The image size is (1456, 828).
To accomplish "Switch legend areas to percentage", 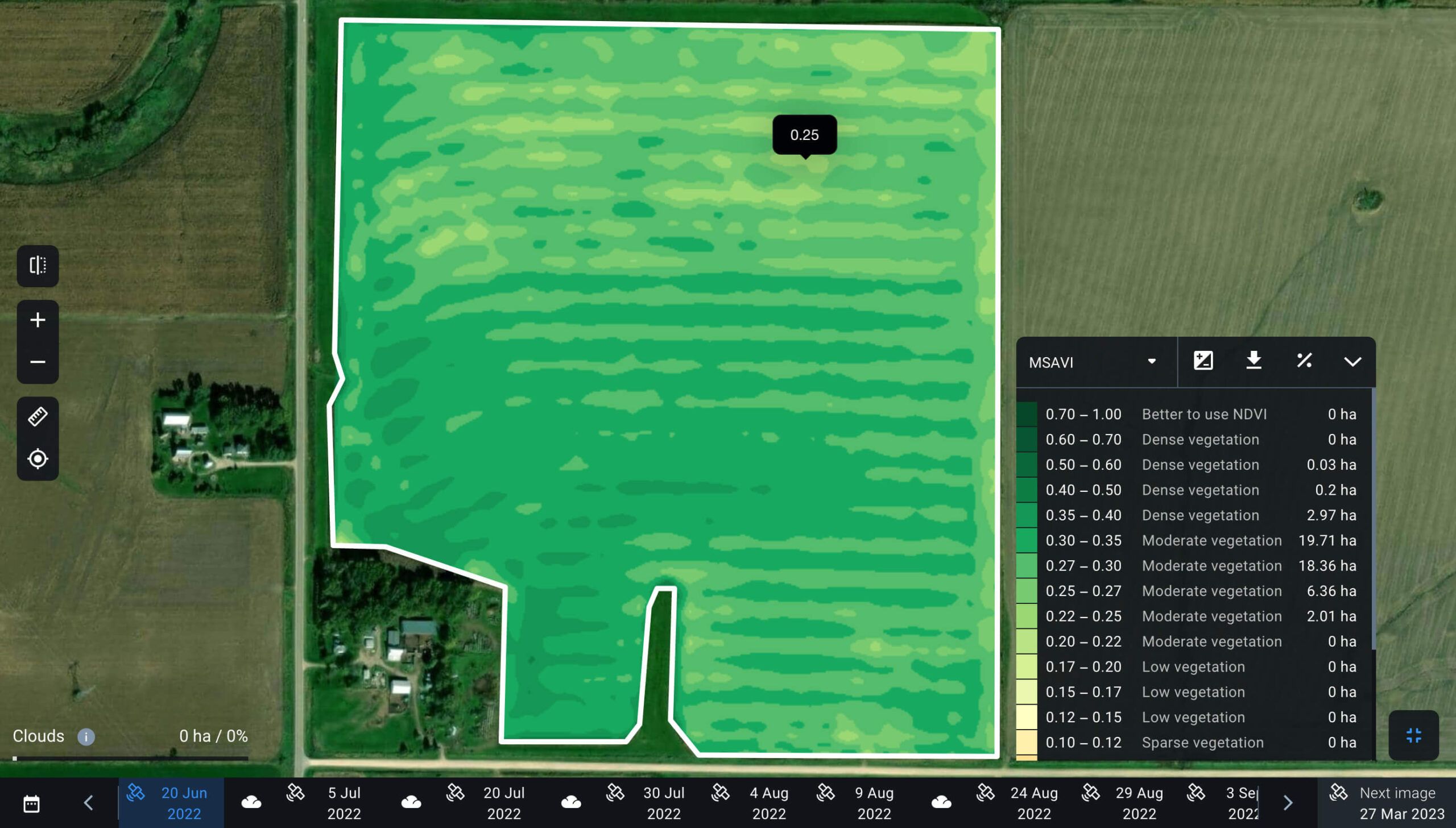I will pos(1304,361).
